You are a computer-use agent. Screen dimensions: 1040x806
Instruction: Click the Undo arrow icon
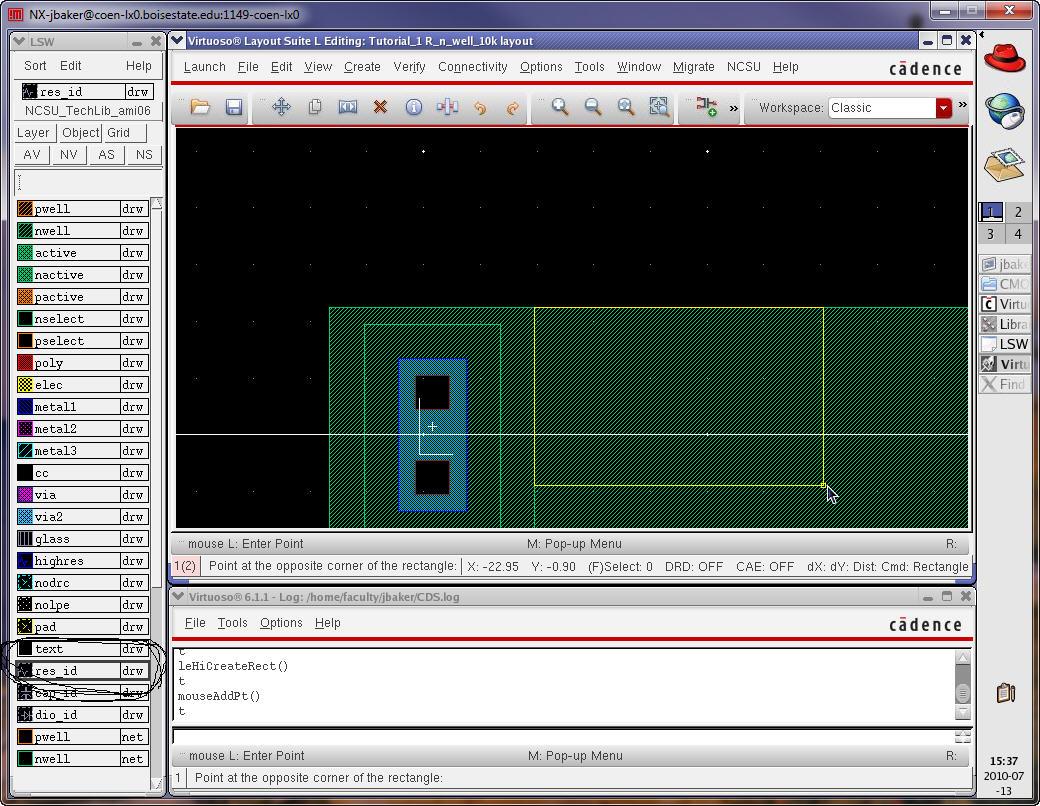480,107
